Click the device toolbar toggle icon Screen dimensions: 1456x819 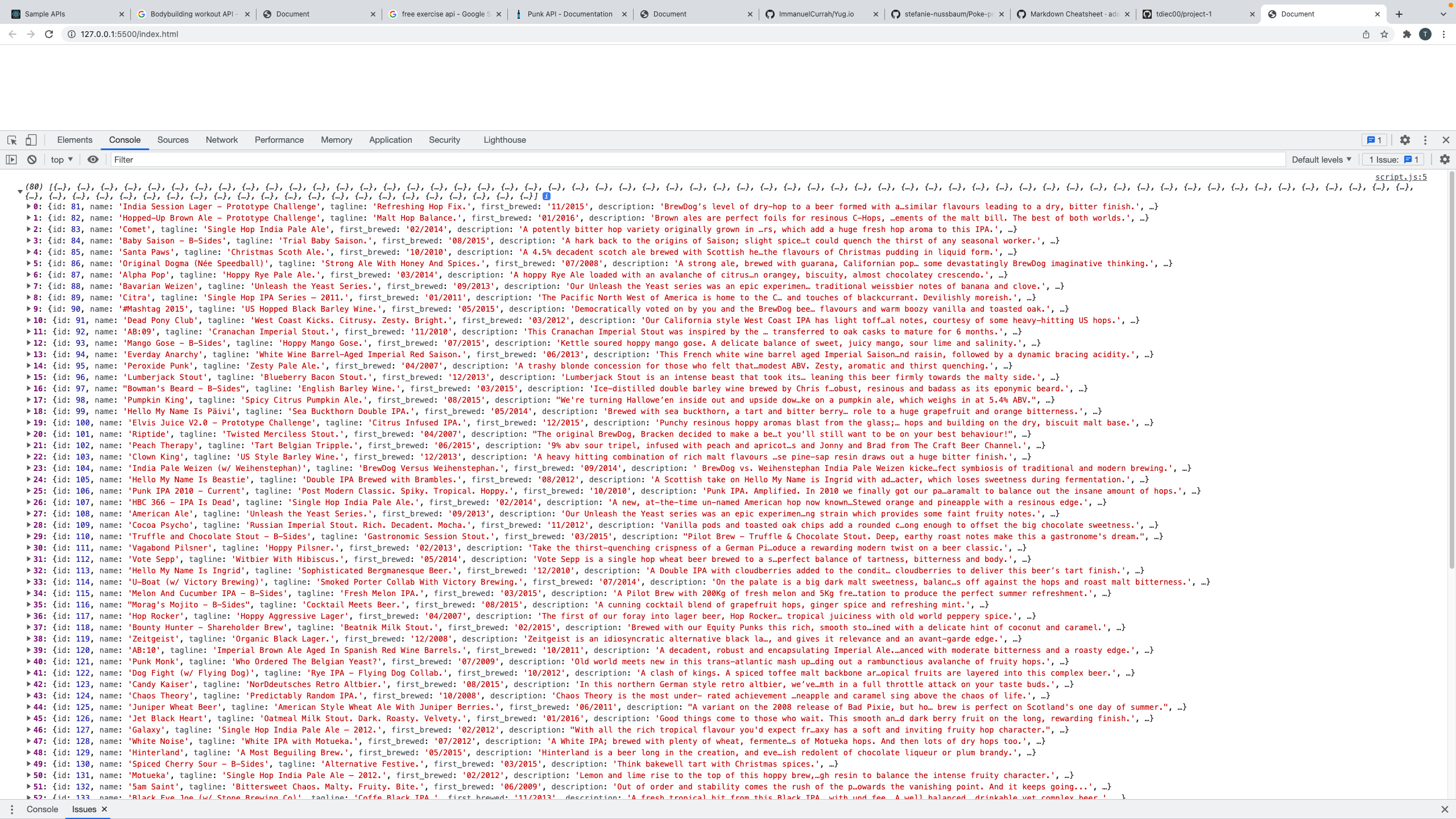[30, 139]
